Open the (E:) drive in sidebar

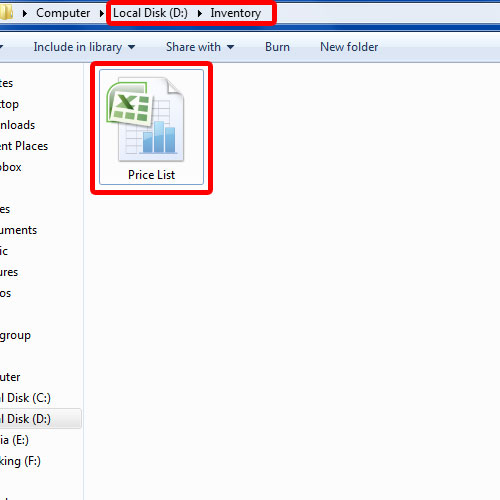(x=14, y=440)
